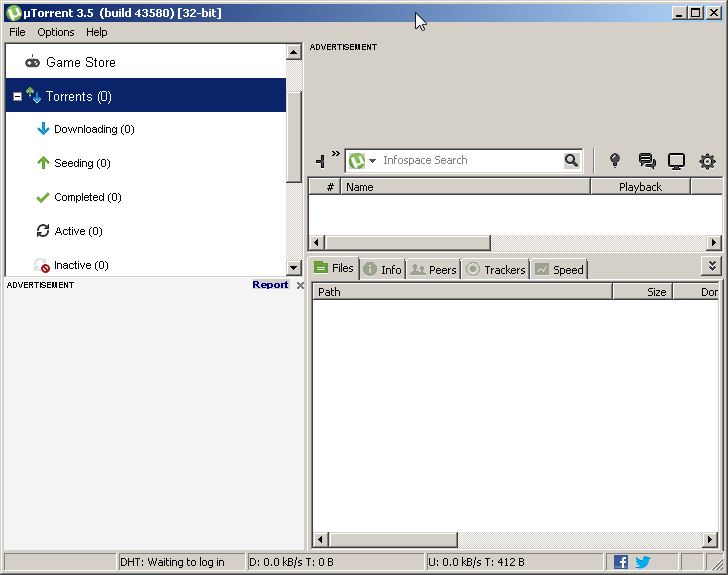The height and width of the screenshot is (575, 728).
Task: Collapse the Torrents tree node
Action: [17, 96]
